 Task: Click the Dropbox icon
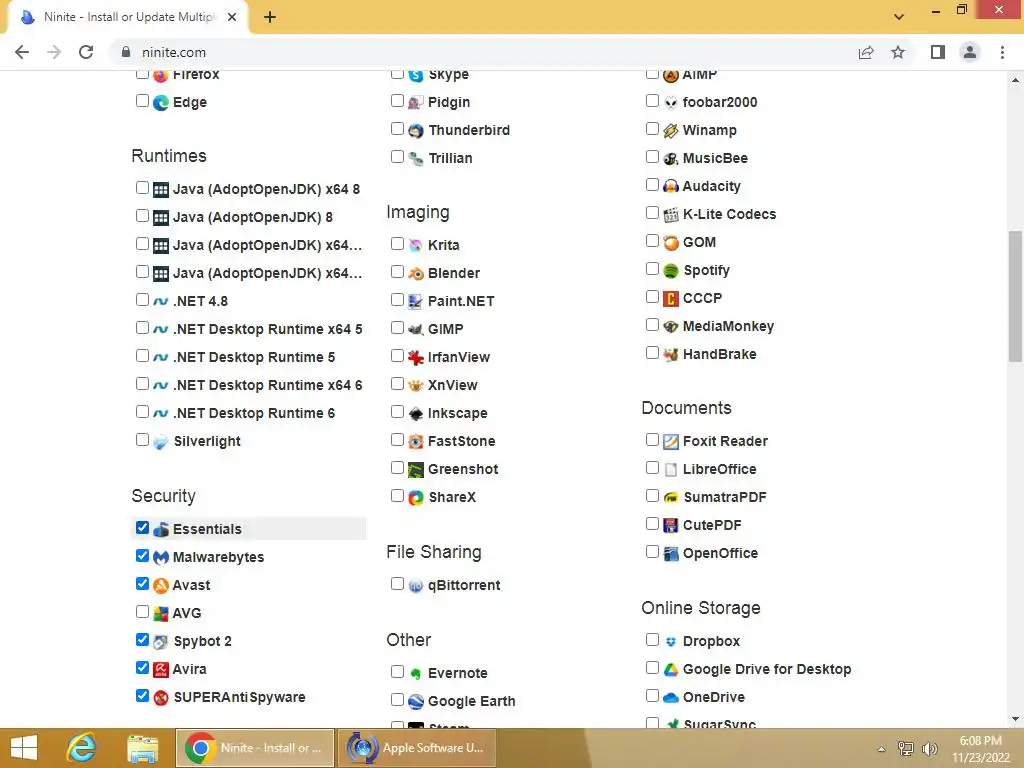click(x=671, y=642)
